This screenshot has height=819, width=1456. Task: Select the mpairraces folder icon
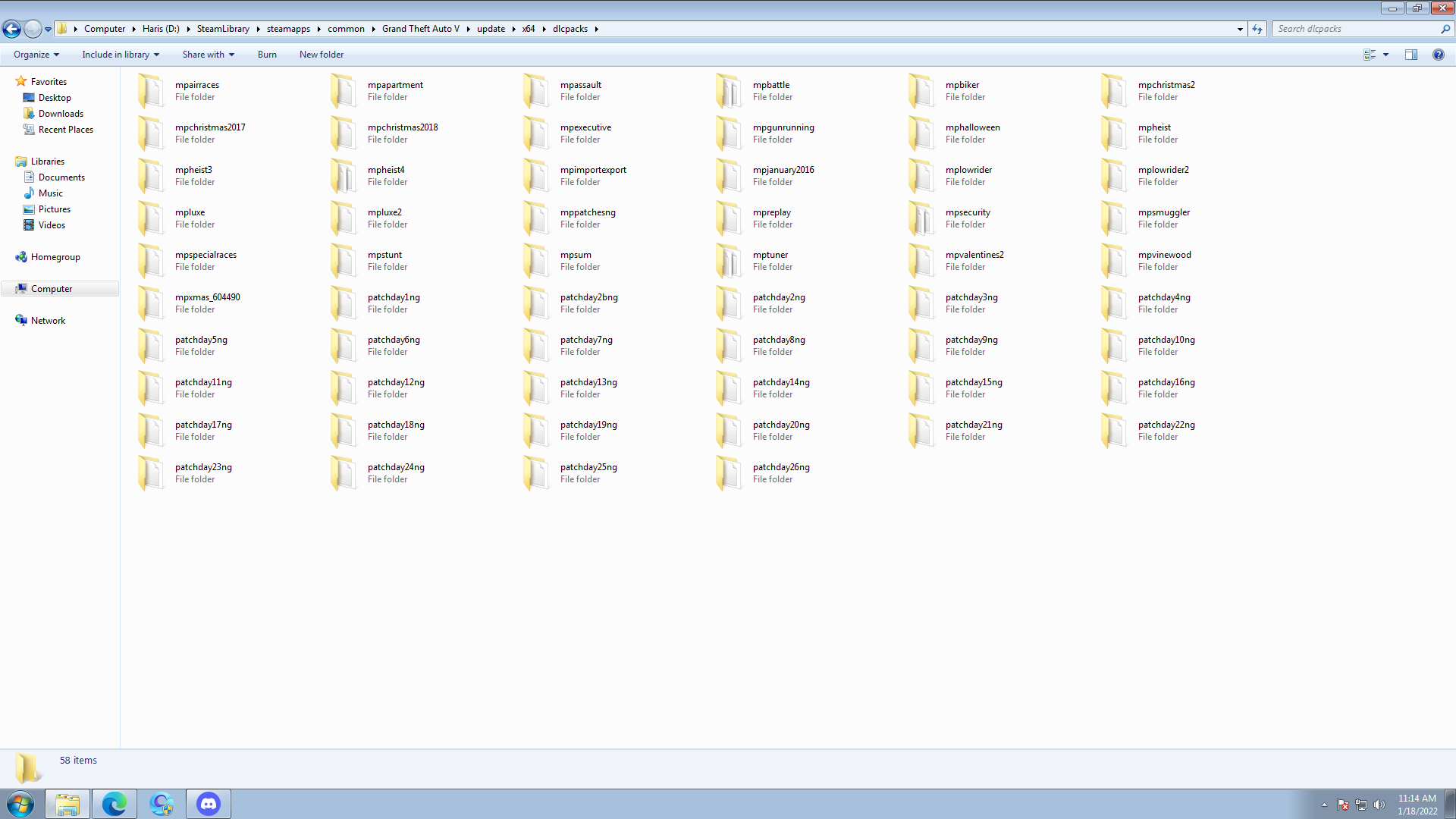(x=151, y=91)
